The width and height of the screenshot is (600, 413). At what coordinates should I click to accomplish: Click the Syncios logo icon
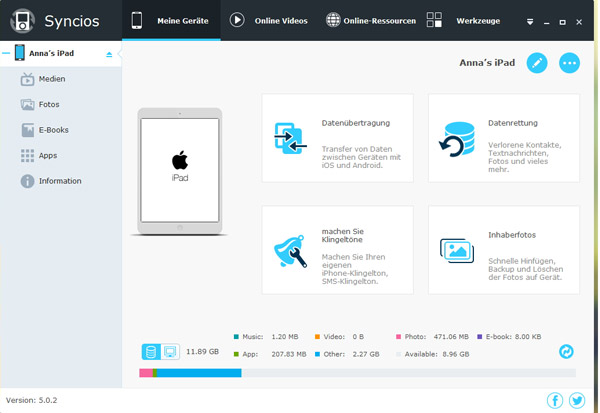point(23,21)
